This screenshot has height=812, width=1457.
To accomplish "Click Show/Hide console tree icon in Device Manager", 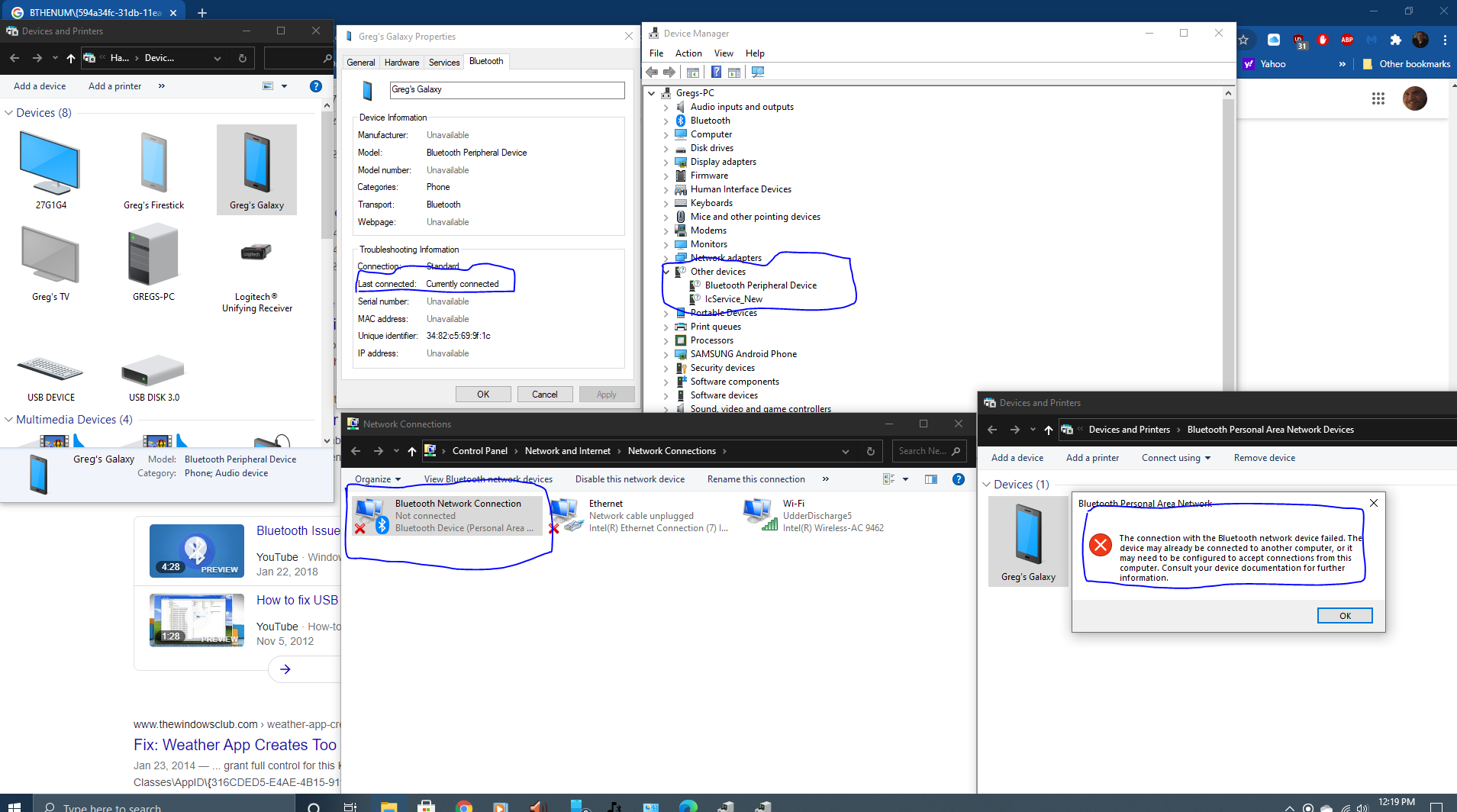I will 693,72.
